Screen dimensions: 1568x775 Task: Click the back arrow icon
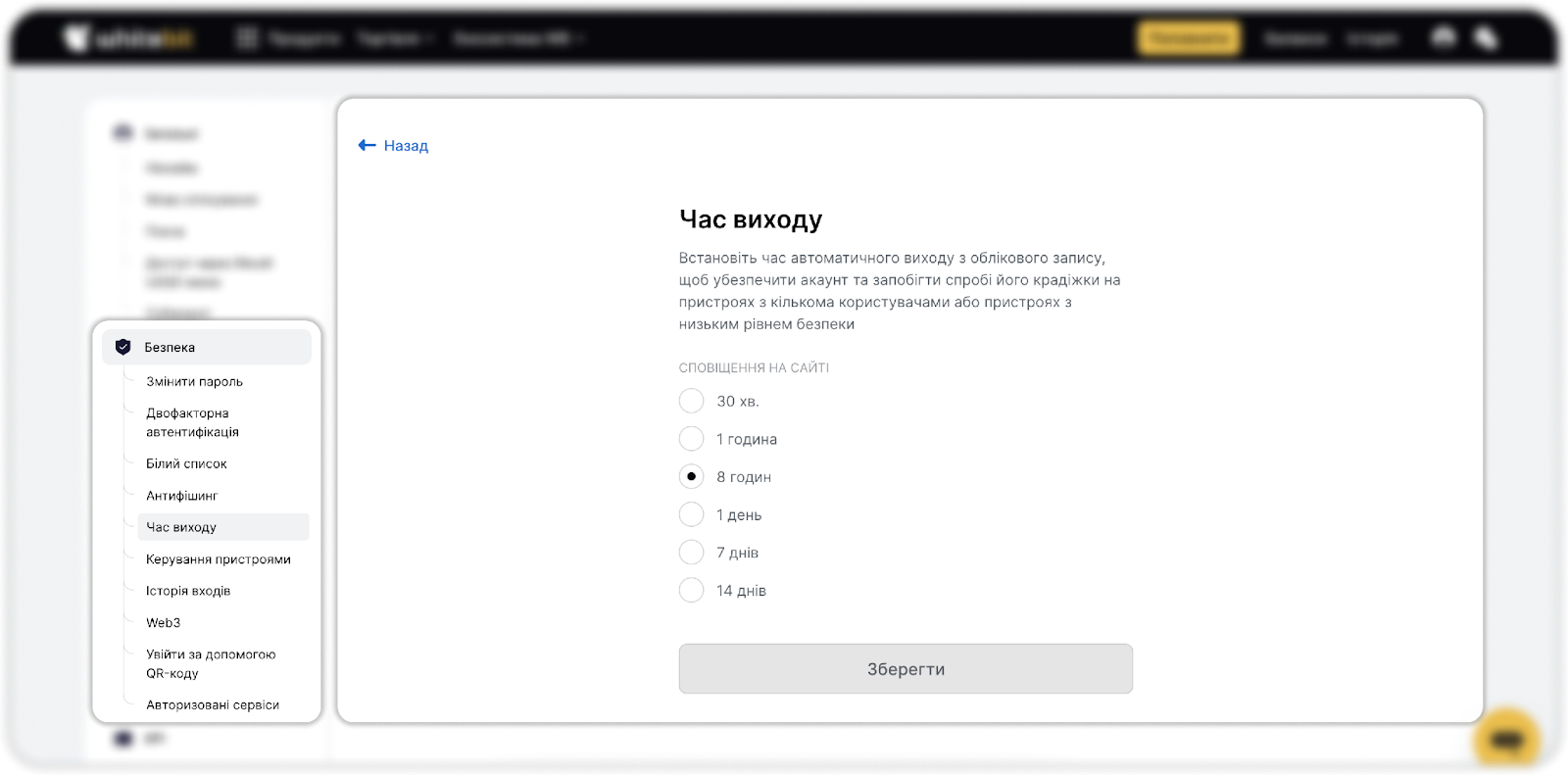click(x=367, y=145)
